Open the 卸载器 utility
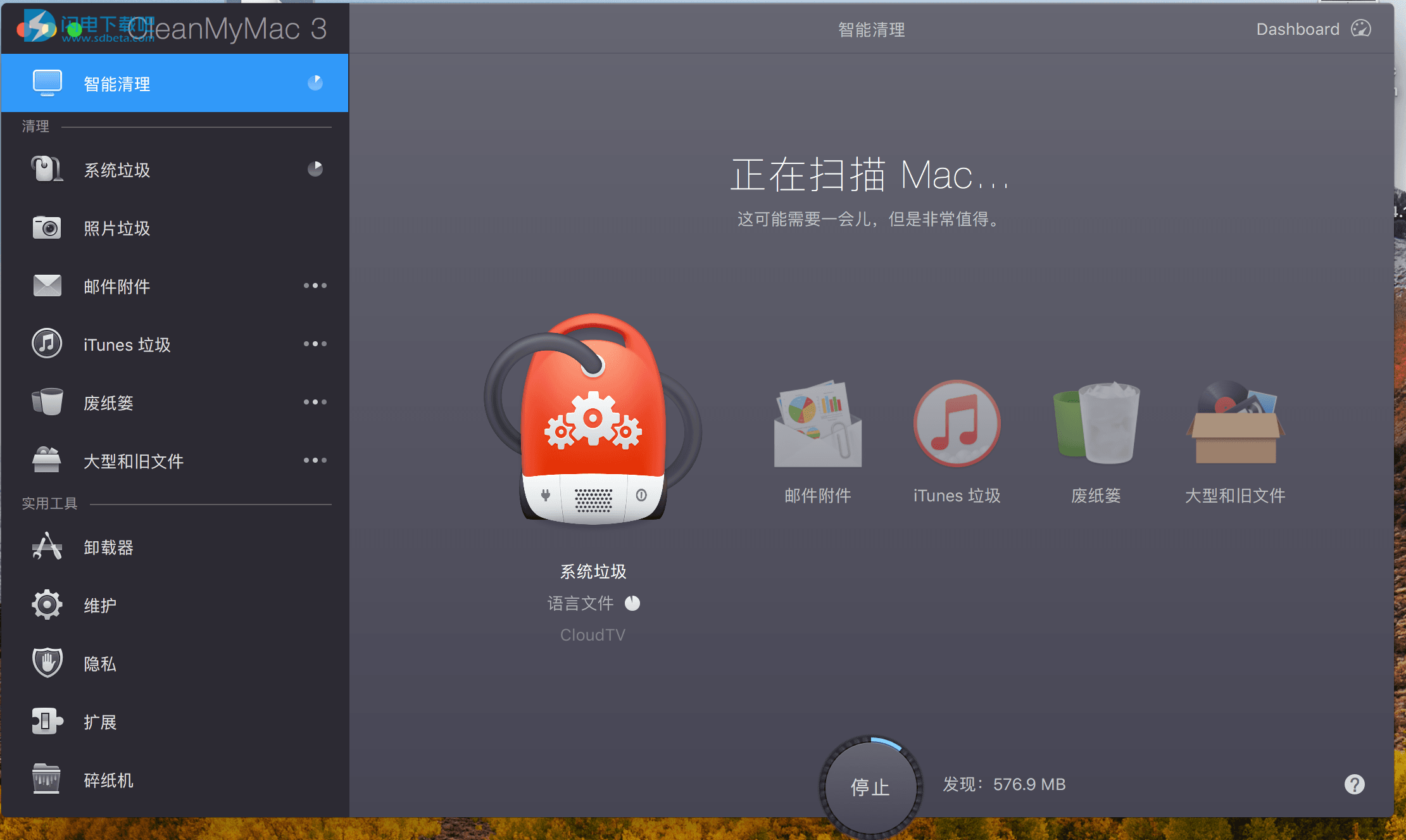 tap(175, 547)
